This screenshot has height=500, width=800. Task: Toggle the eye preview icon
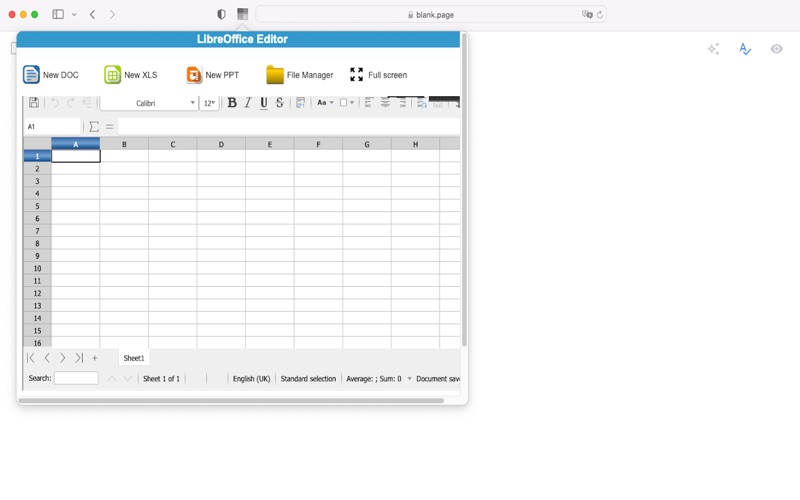777,49
